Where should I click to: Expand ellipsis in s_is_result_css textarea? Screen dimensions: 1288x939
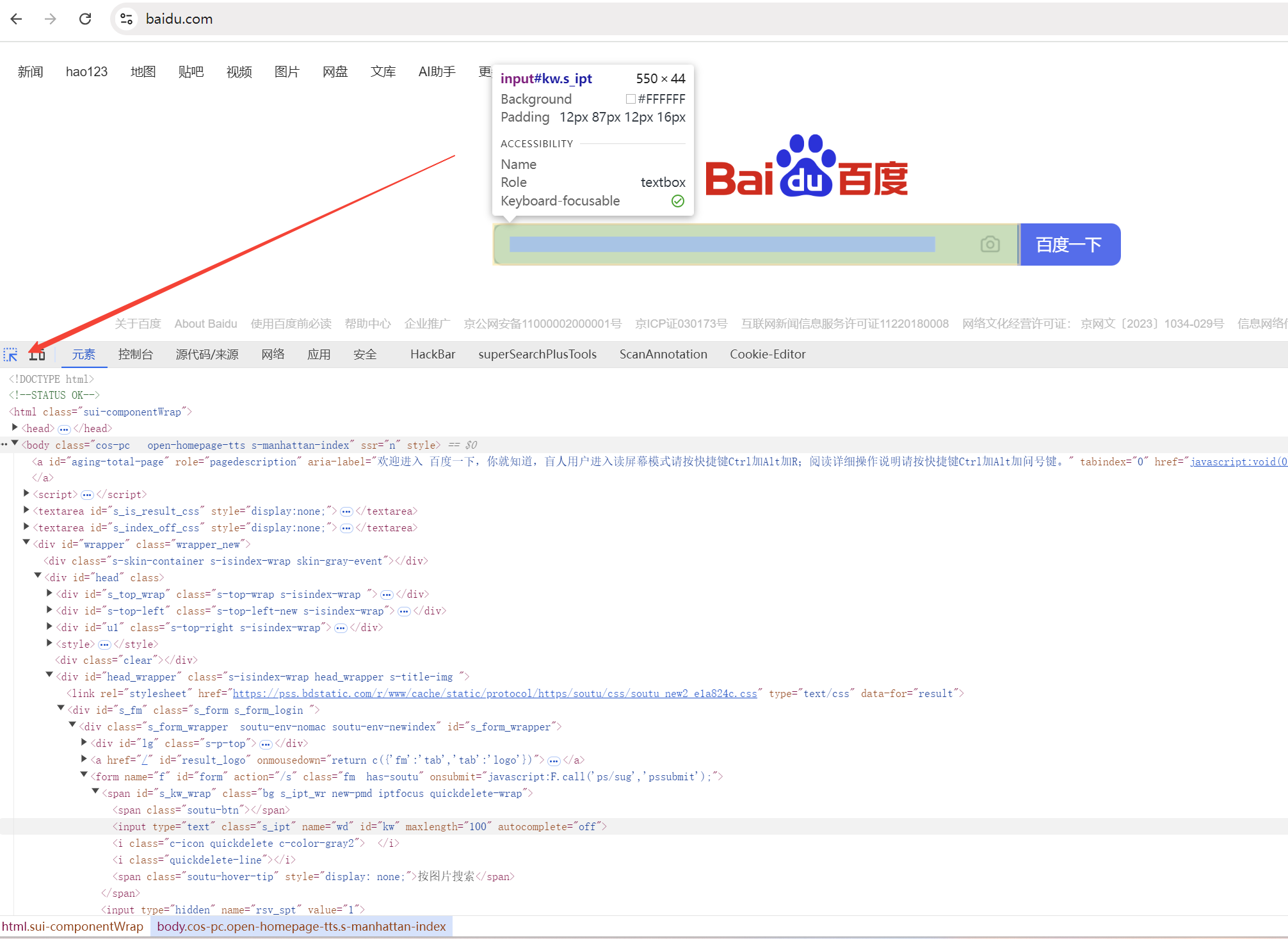[x=346, y=511]
